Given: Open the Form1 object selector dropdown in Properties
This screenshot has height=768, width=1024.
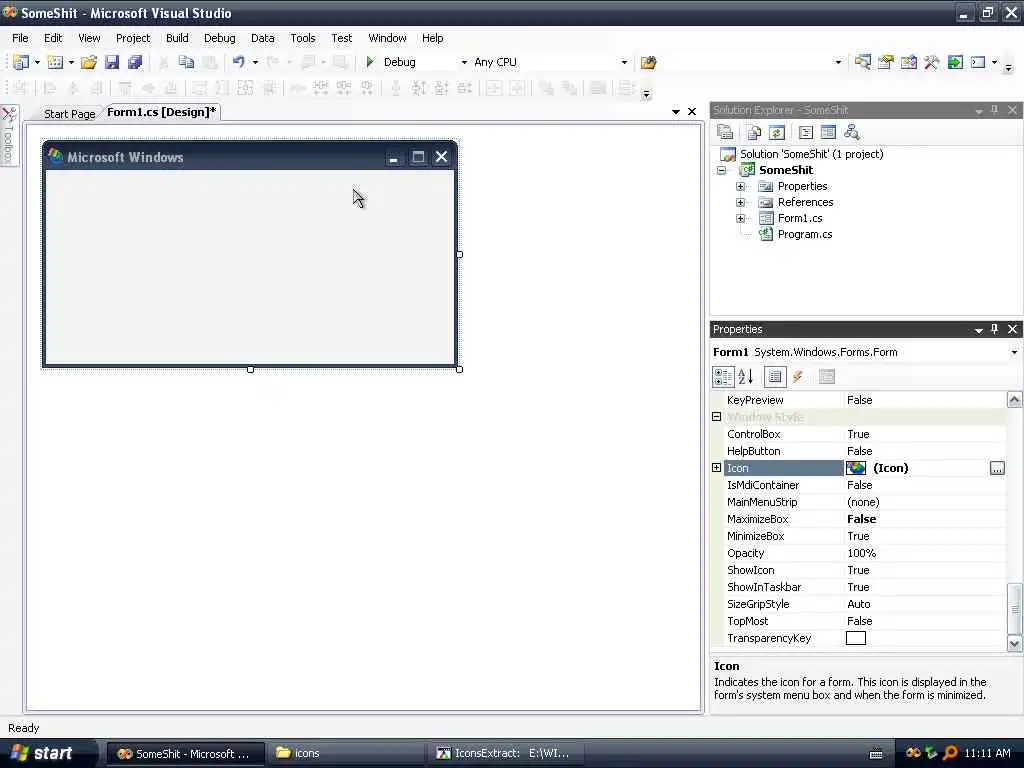Looking at the screenshot, I should tap(1014, 352).
